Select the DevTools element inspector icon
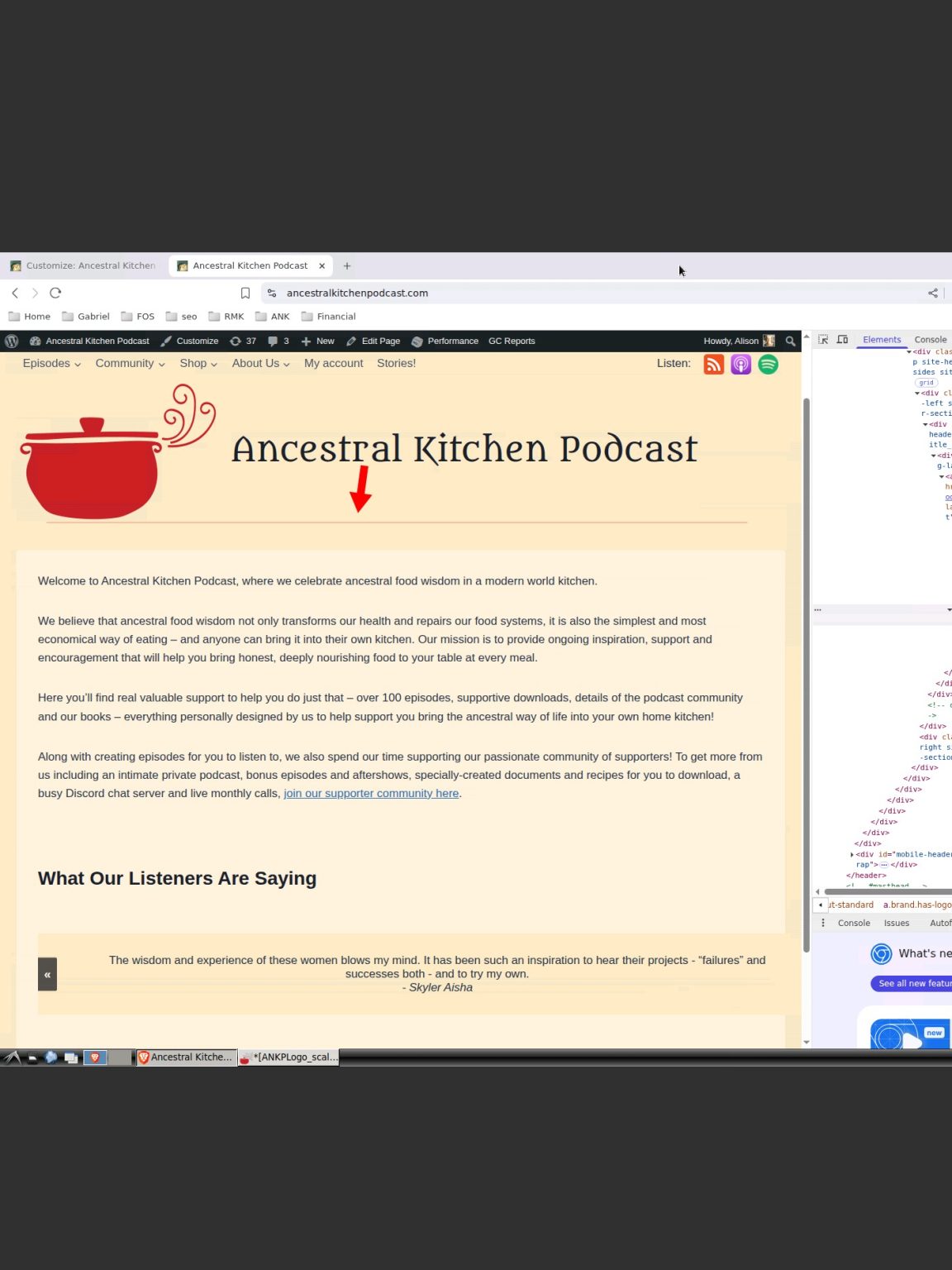The height and width of the screenshot is (1270, 952). 823,340
